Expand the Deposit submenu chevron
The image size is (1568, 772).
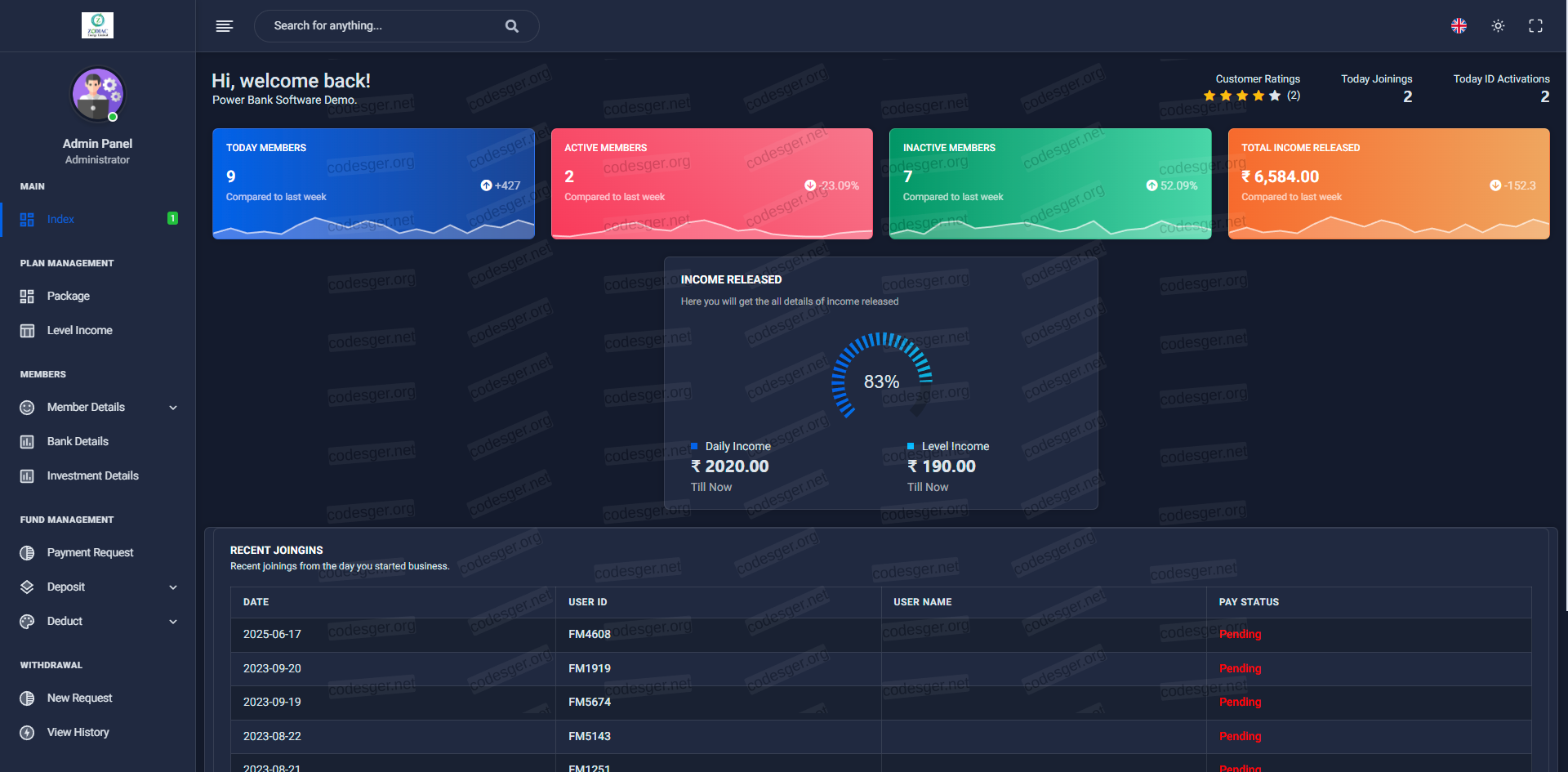click(x=173, y=587)
